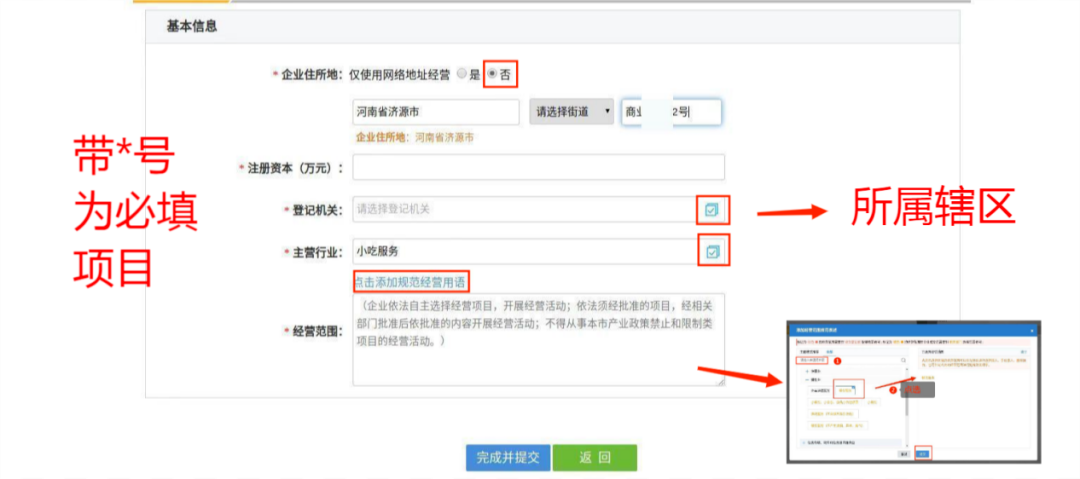Click the 经营范围 text area
Image resolution: width=1080 pixels, height=479 pixels.
click(538, 339)
